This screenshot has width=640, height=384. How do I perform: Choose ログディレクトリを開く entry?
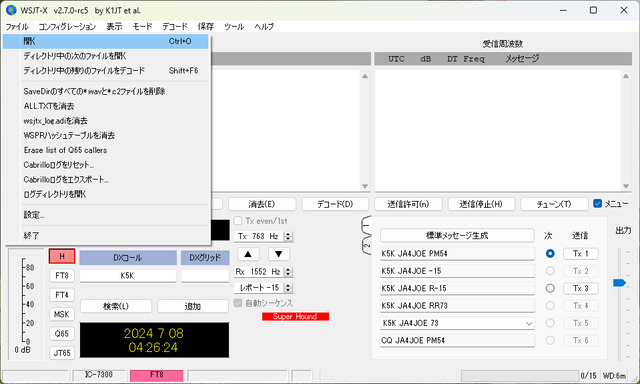[x=106, y=194]
